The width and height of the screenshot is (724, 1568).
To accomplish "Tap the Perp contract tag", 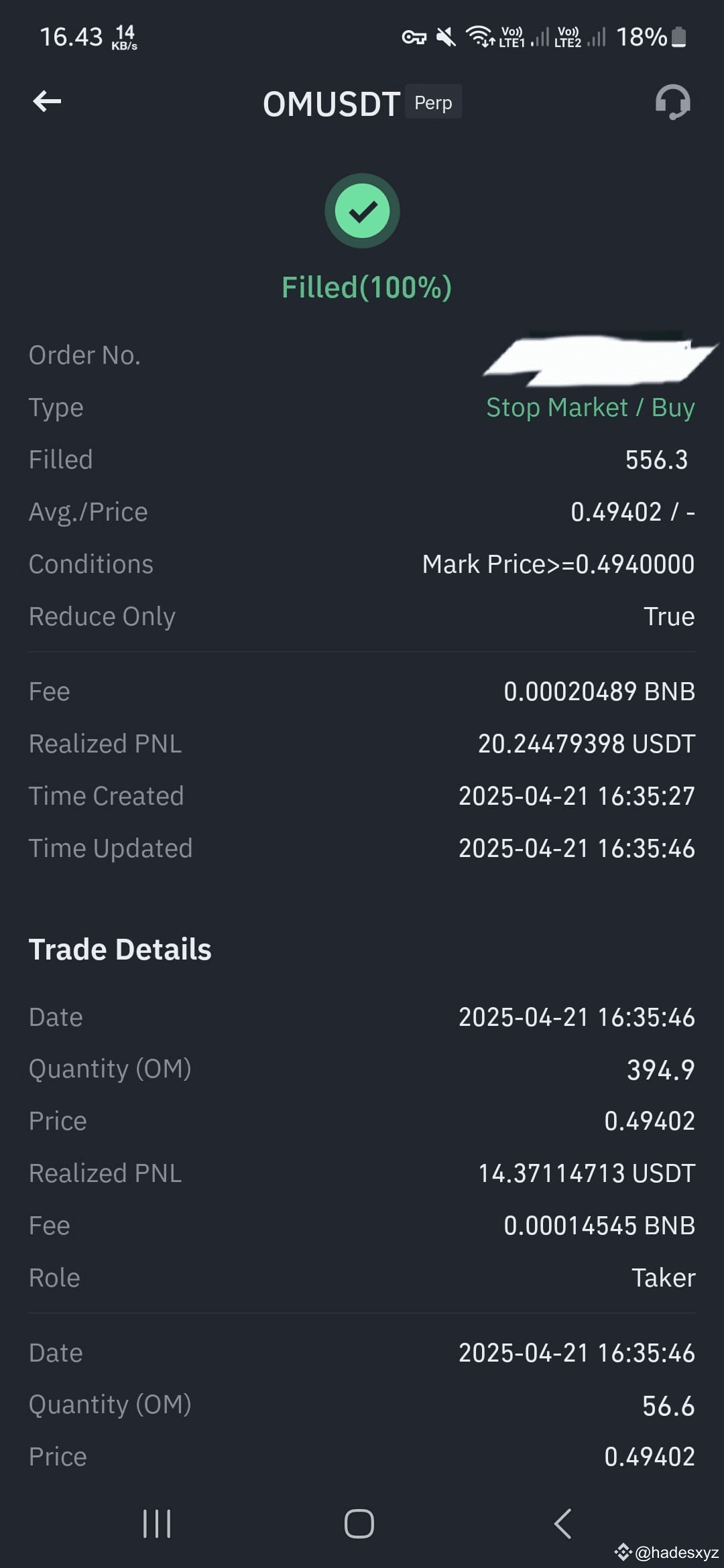I will 433,103.
